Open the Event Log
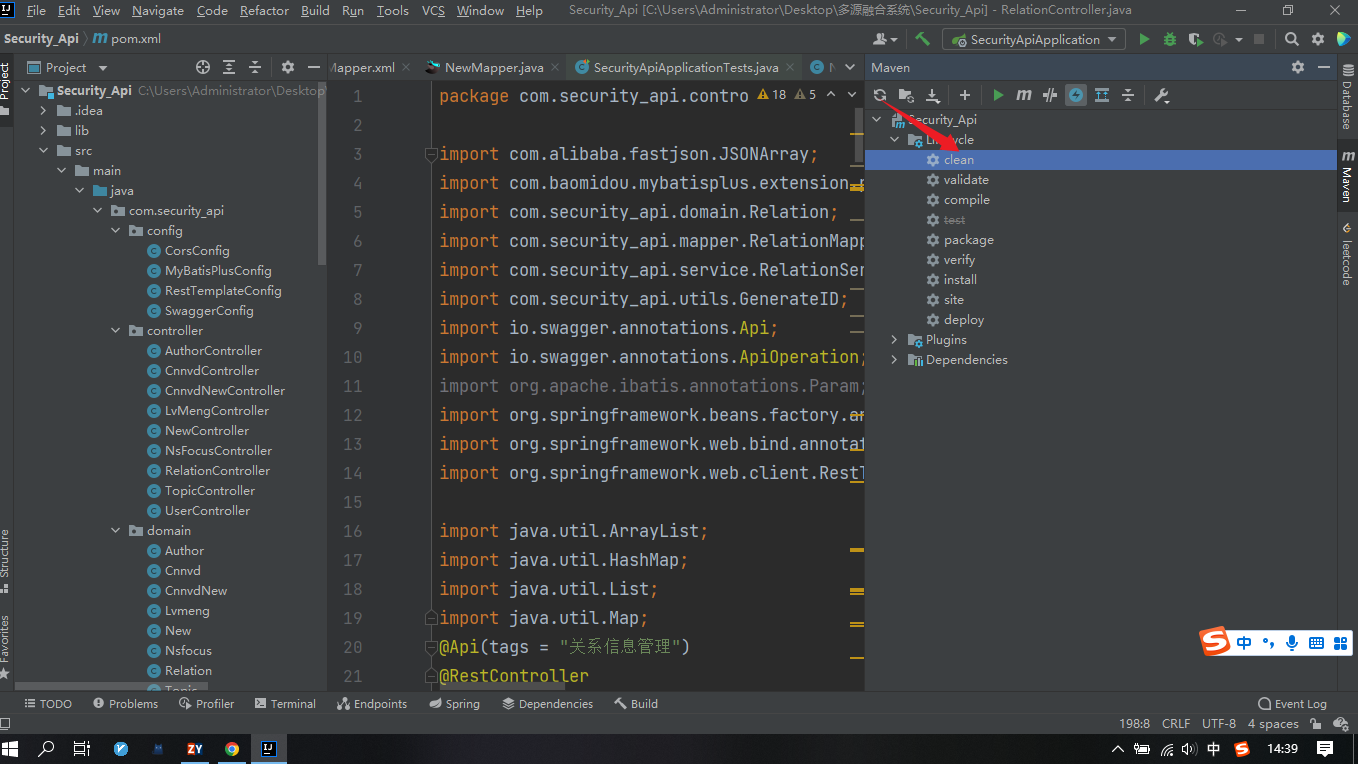 (x=1292, y=704)
